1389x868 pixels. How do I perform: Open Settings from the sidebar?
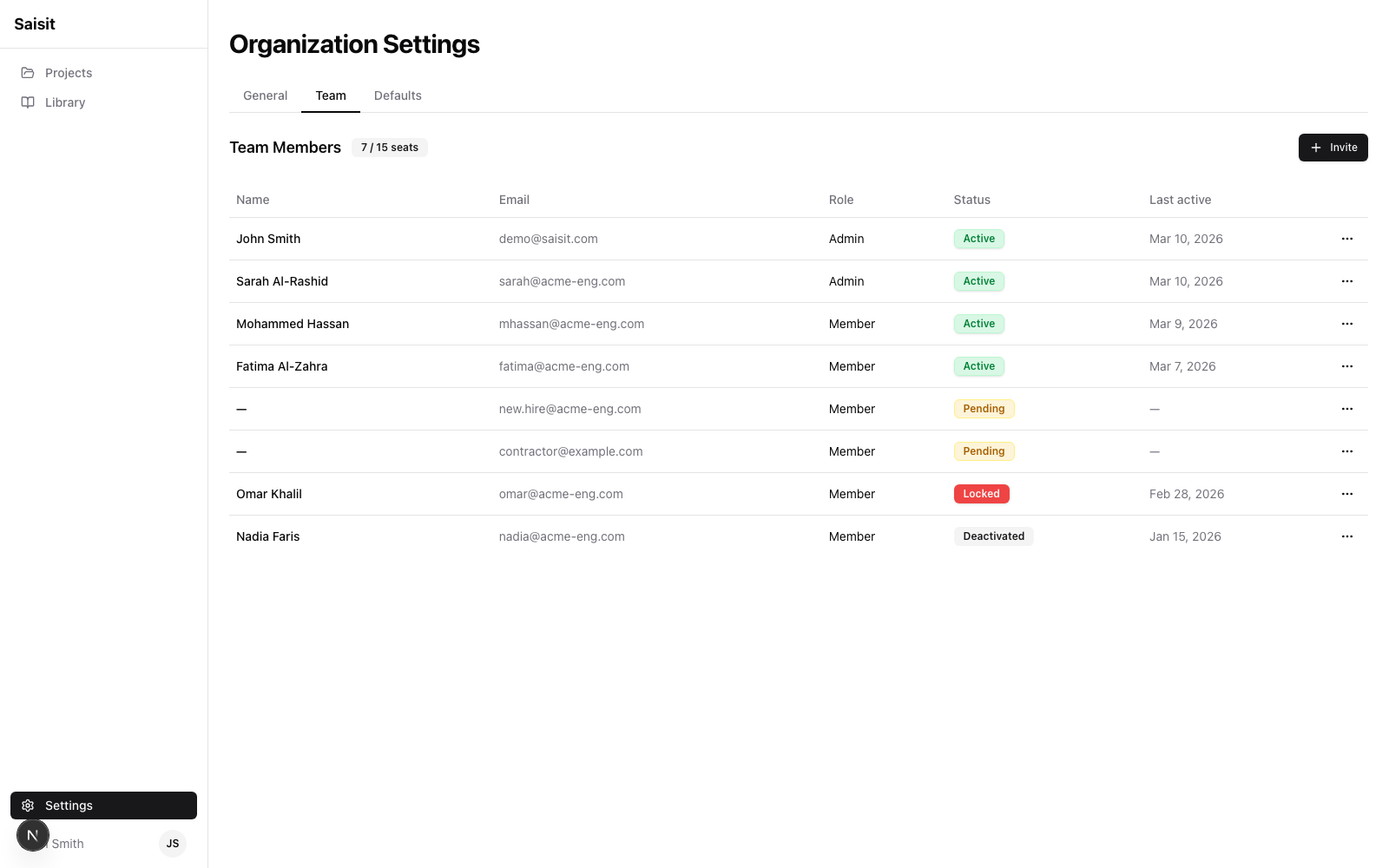click(103, 806)
